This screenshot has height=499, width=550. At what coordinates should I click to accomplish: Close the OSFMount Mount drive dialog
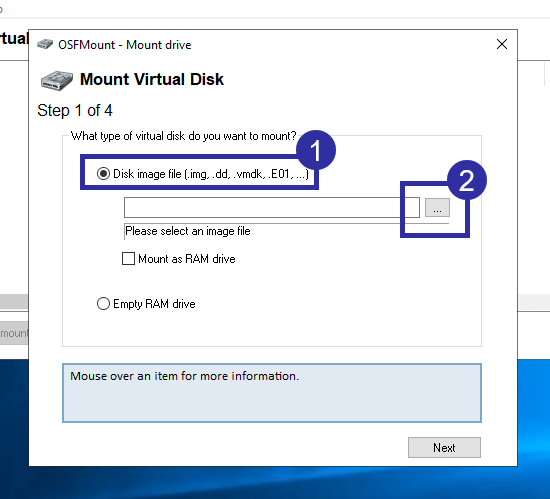point(502,44)
